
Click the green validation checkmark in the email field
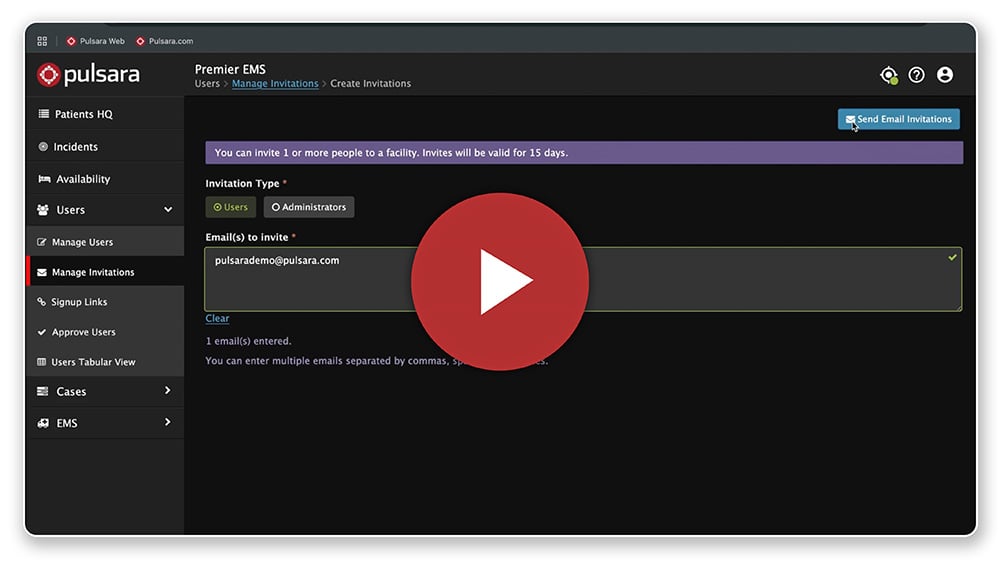coord(952,257)
